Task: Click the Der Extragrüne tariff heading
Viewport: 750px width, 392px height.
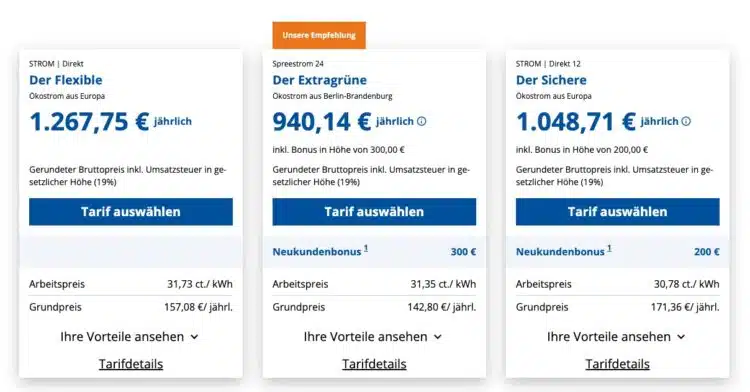Action: coord(320,80)
